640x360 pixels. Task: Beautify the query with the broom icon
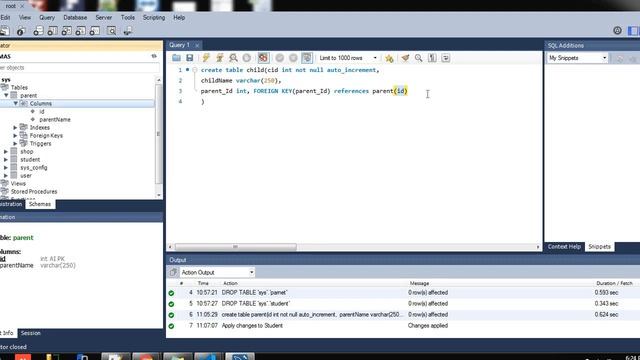click(405, 58)
